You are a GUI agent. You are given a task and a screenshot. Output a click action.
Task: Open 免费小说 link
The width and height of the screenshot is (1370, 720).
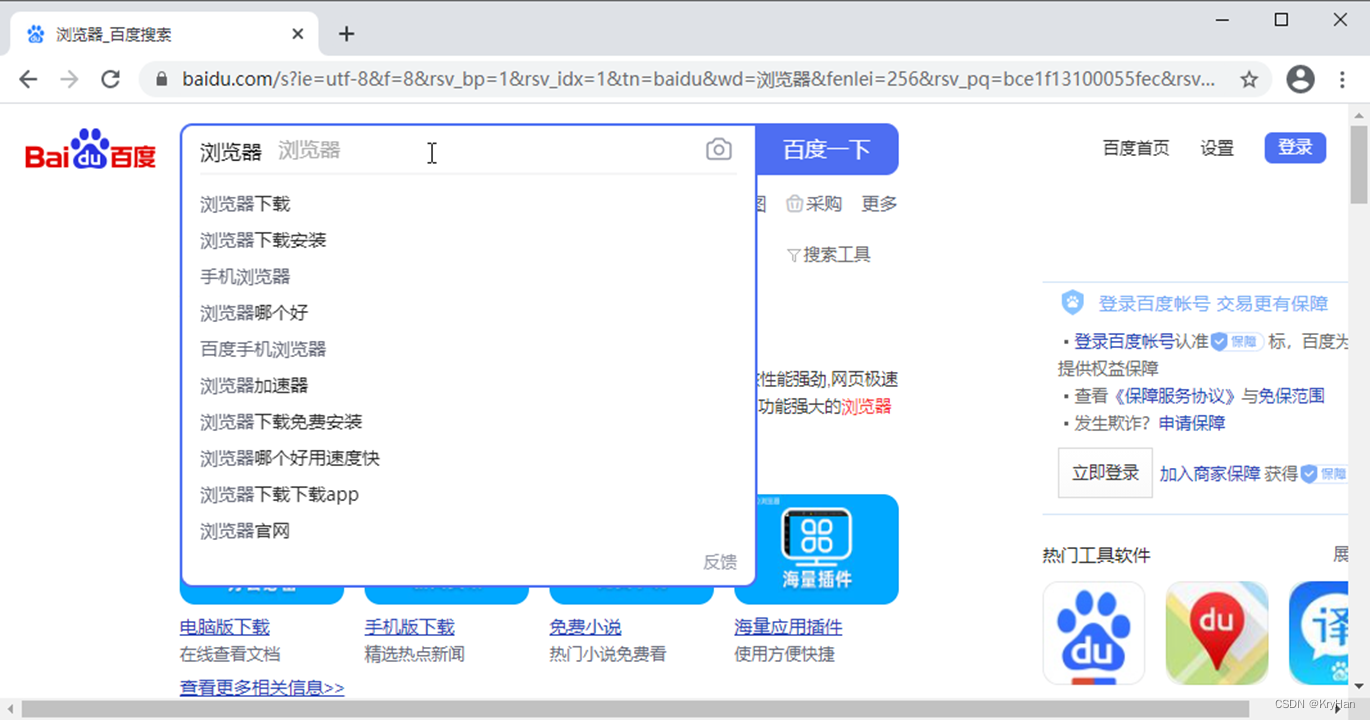[x=585, y=627]
